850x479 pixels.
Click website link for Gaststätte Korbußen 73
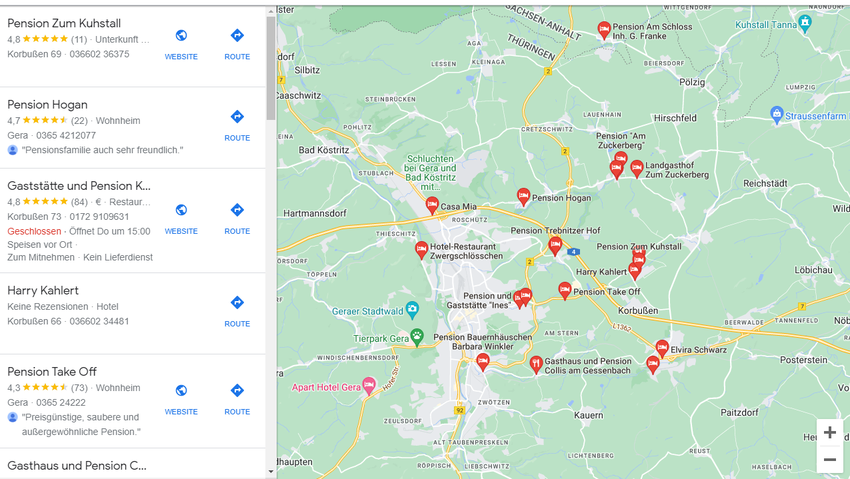(x=181, y=219)
